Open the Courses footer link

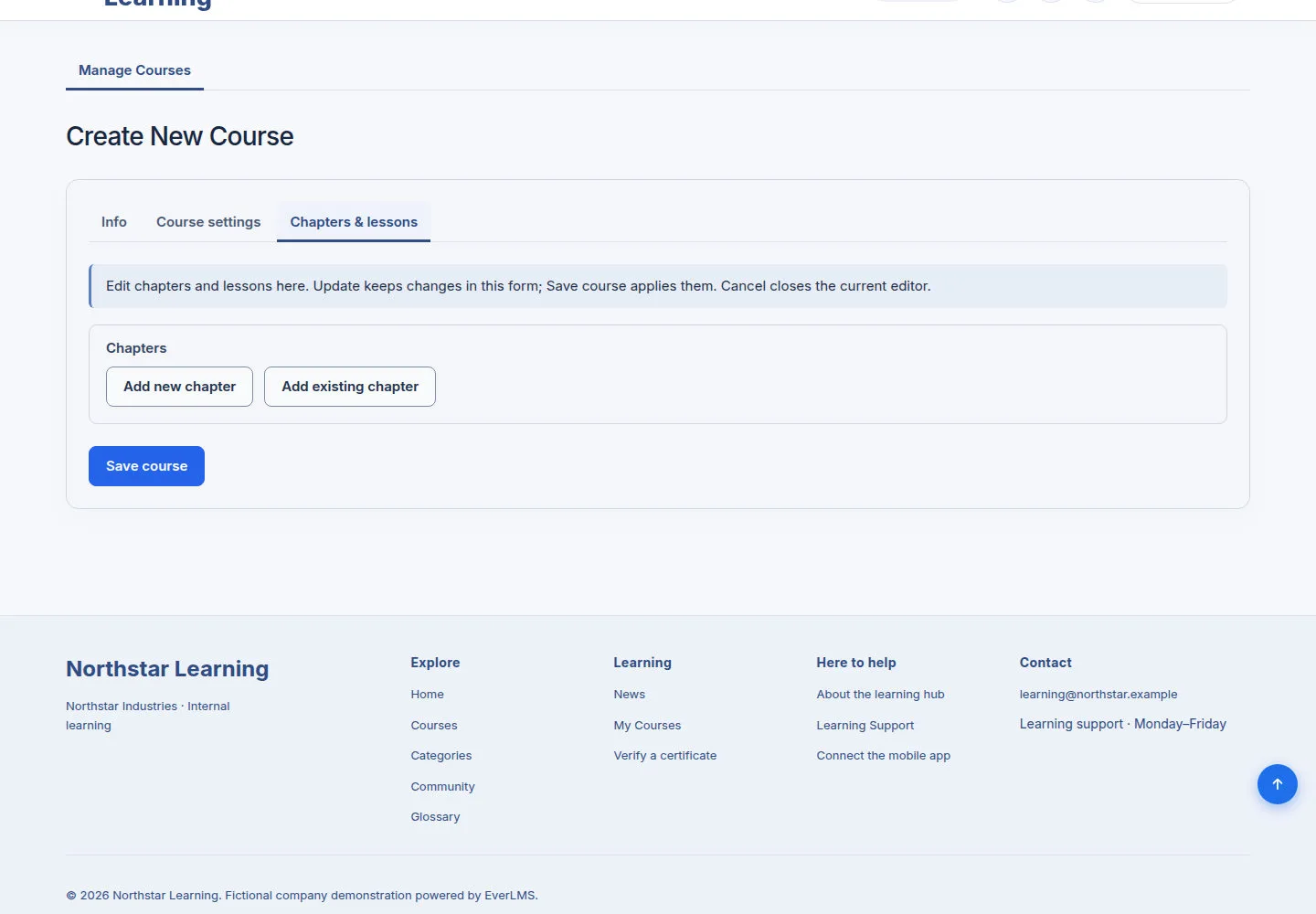(x=434, y=726)
